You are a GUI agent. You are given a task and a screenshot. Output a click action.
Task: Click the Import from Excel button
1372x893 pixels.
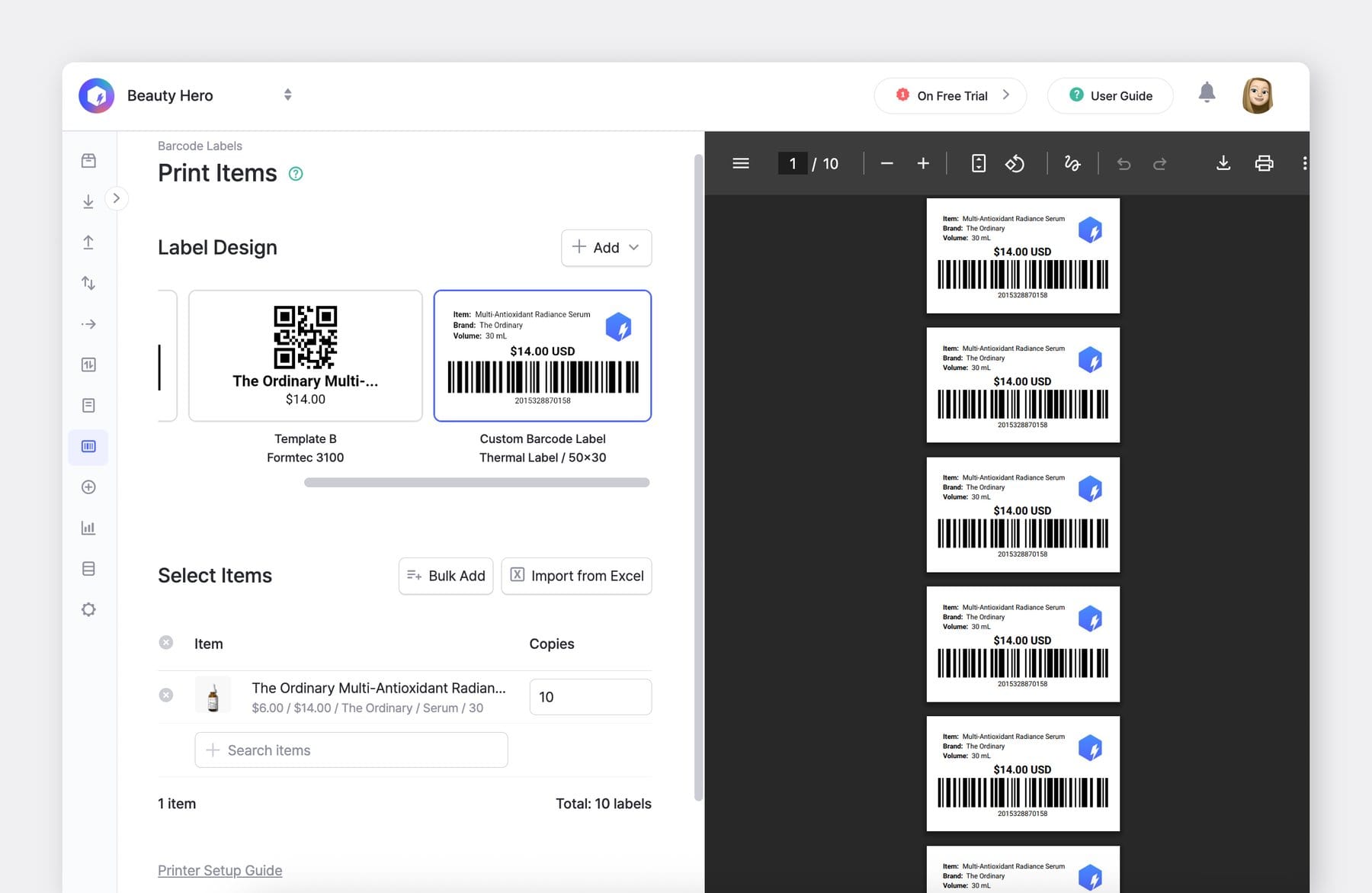coord(576,576)
